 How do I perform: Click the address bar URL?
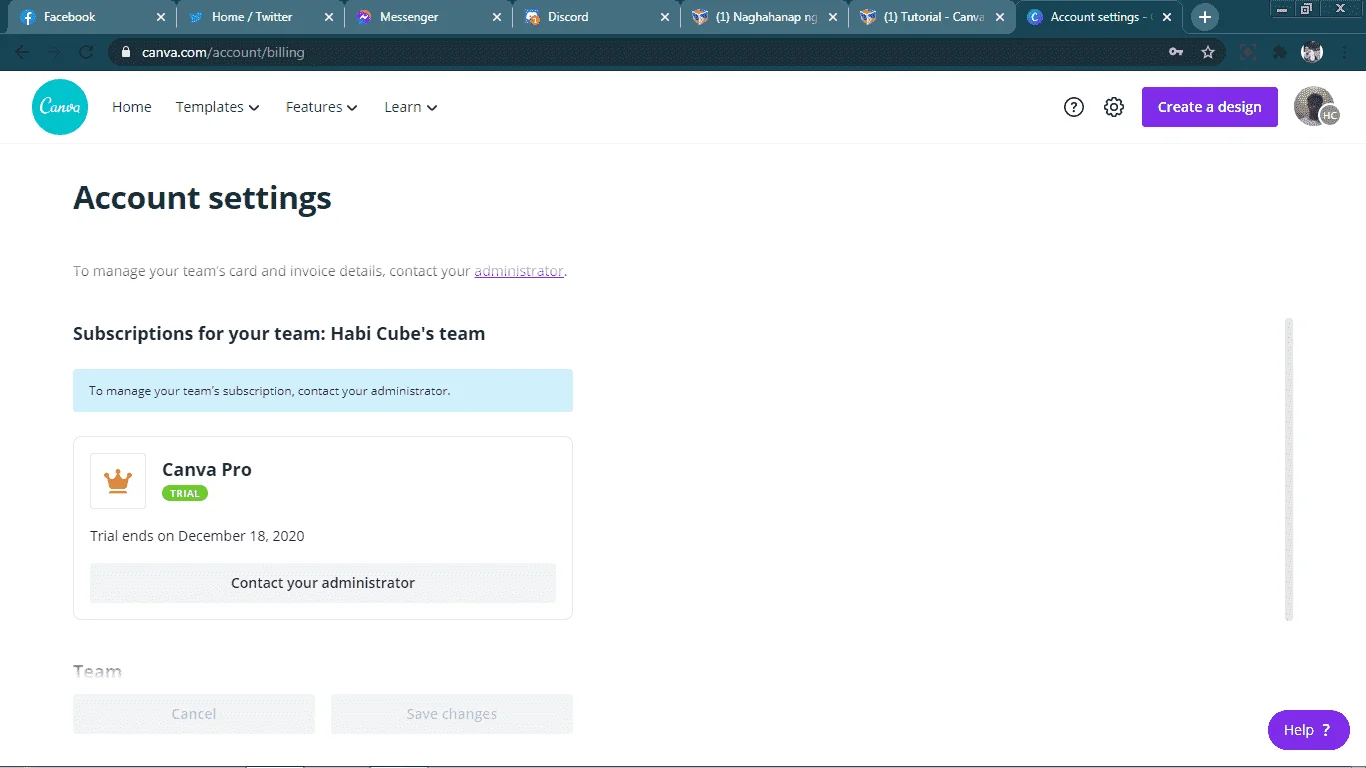click(223, 52)
